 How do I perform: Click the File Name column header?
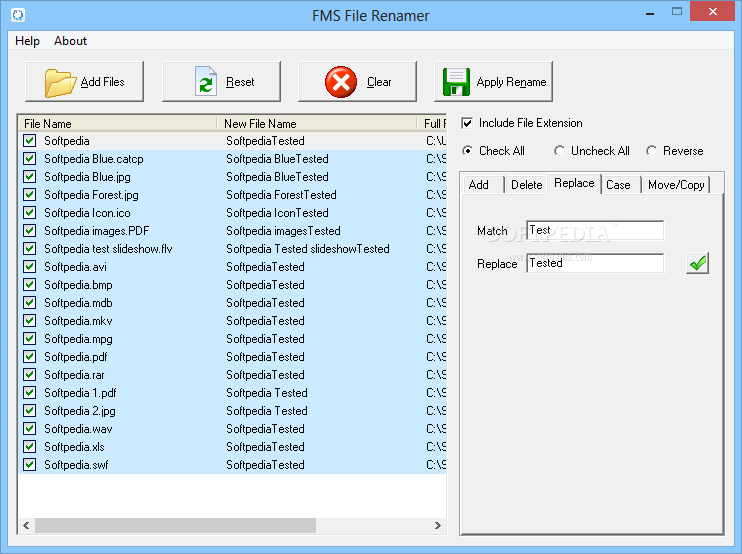click(x=118, y=123)
